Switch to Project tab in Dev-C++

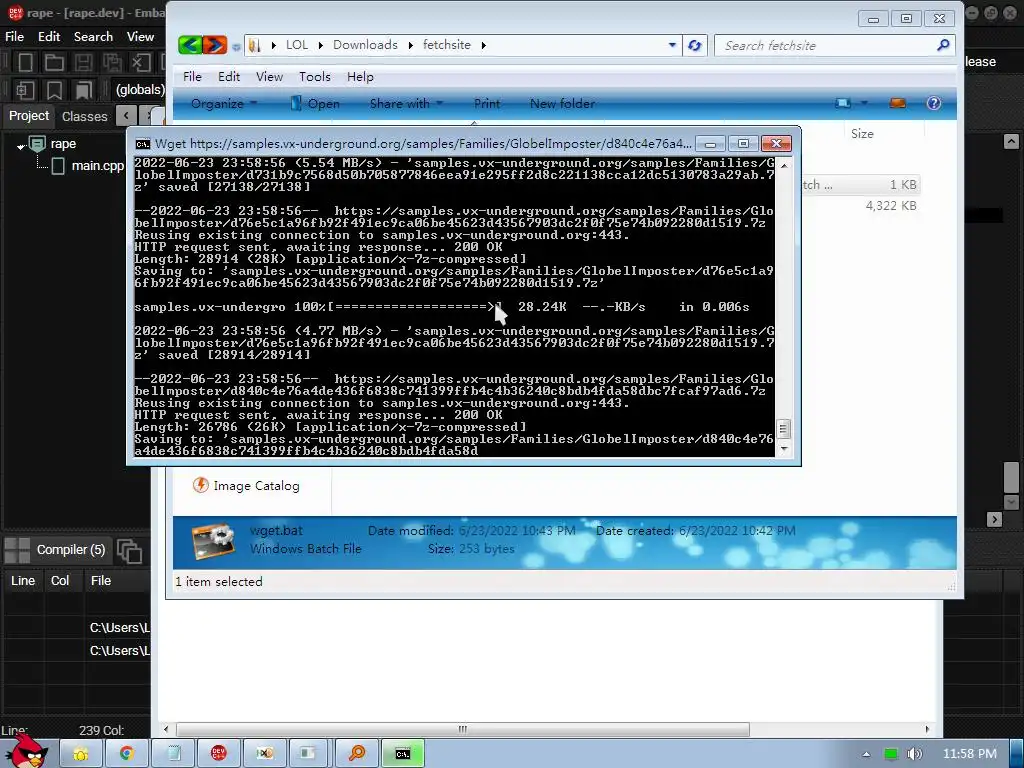pos(29,116)
